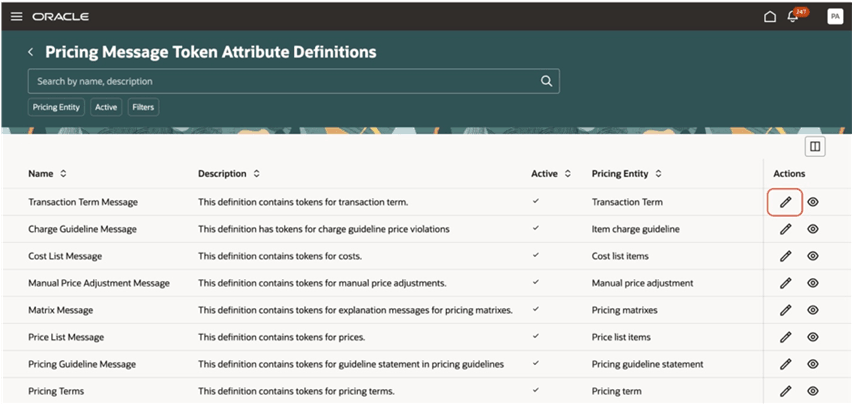The image size is (854, 406).
Task: Select the Charge Guideline Message name cell
Action: pyautogui.click(x=82, y=229)
